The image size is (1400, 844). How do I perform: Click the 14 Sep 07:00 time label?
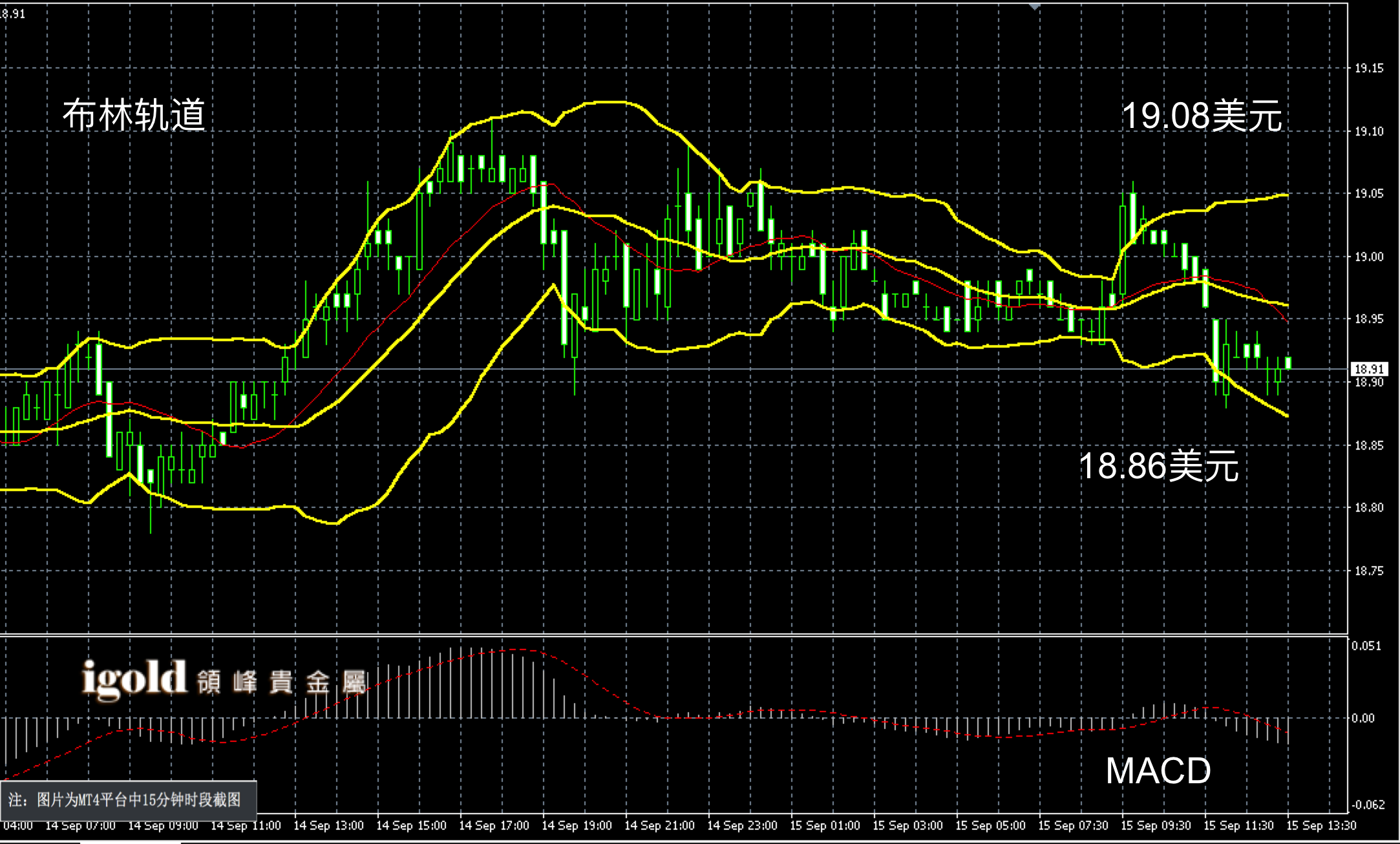(80, 826)
